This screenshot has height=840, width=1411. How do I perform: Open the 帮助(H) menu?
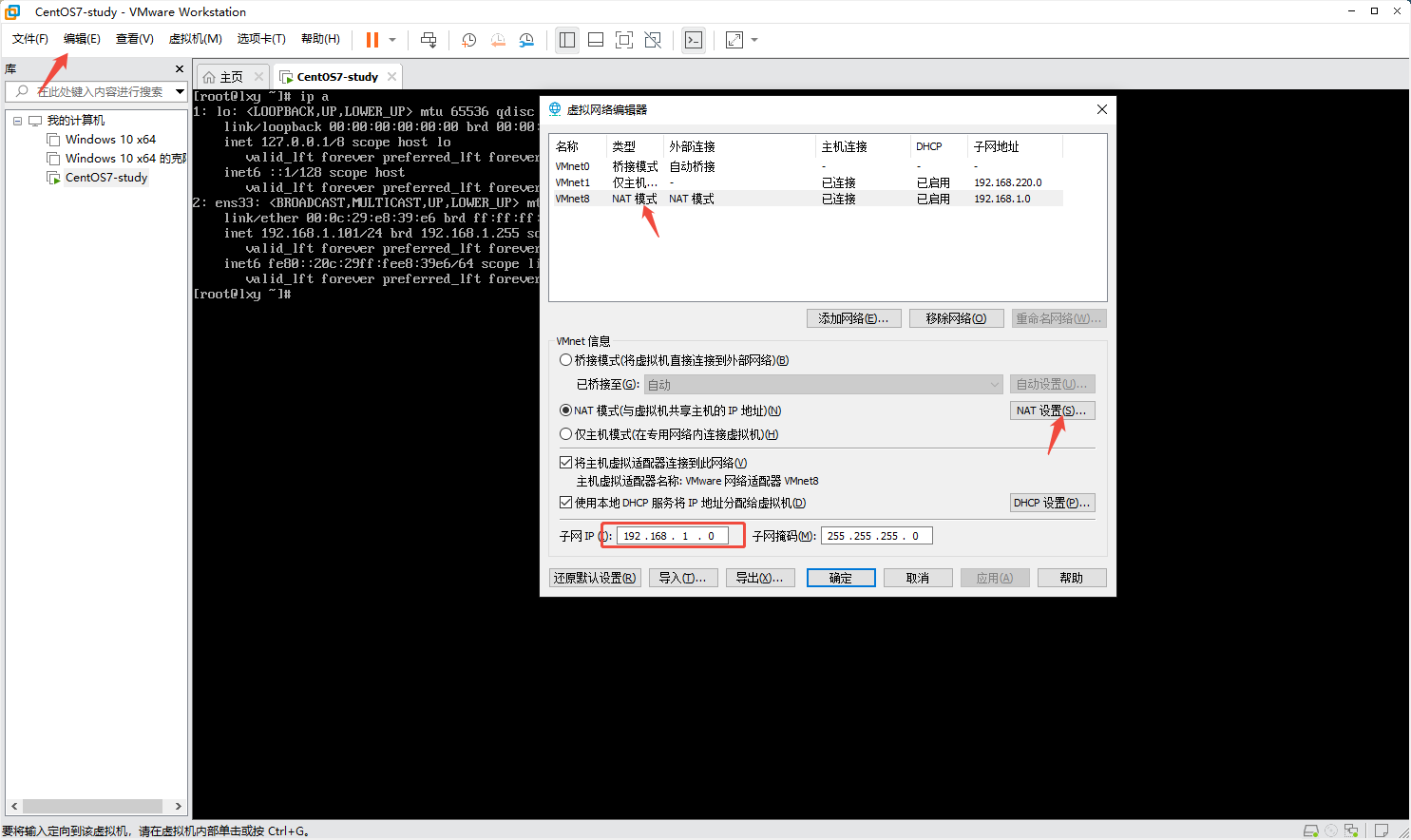pos(320,39)
